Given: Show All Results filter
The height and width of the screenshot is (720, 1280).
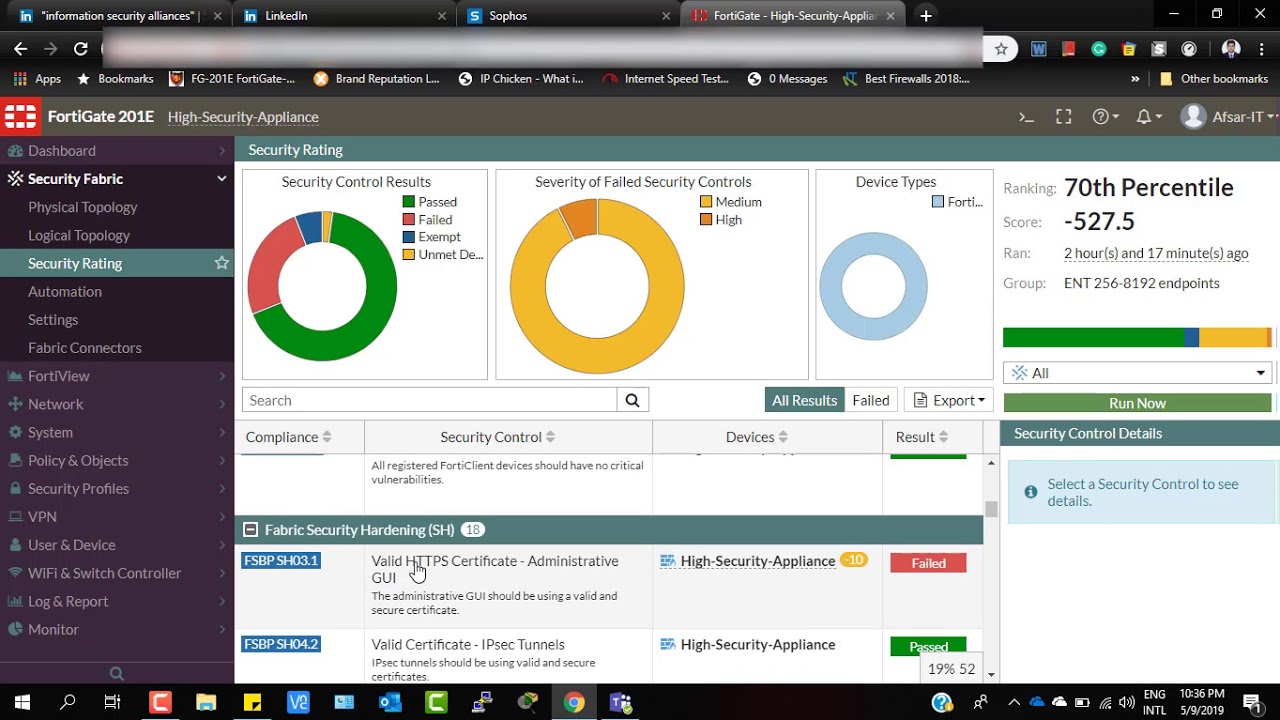Looking at the screenshot, I should pyautogui.click(x=804, y=400).
